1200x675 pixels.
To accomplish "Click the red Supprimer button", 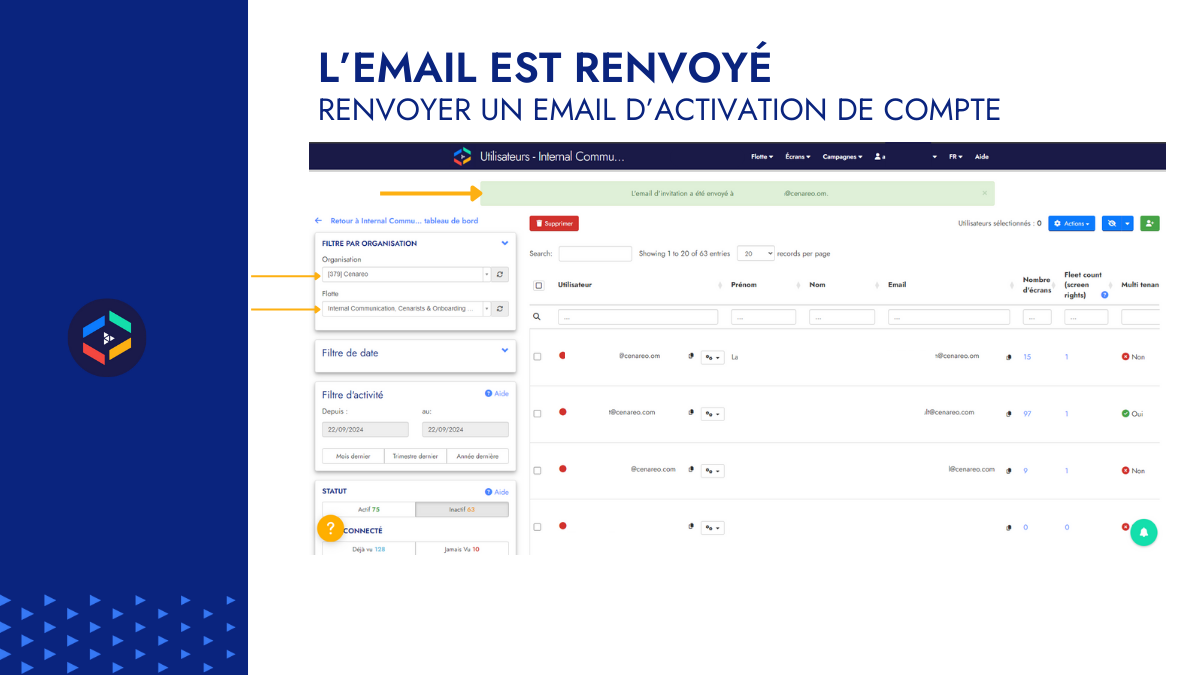I will point(554,224).
